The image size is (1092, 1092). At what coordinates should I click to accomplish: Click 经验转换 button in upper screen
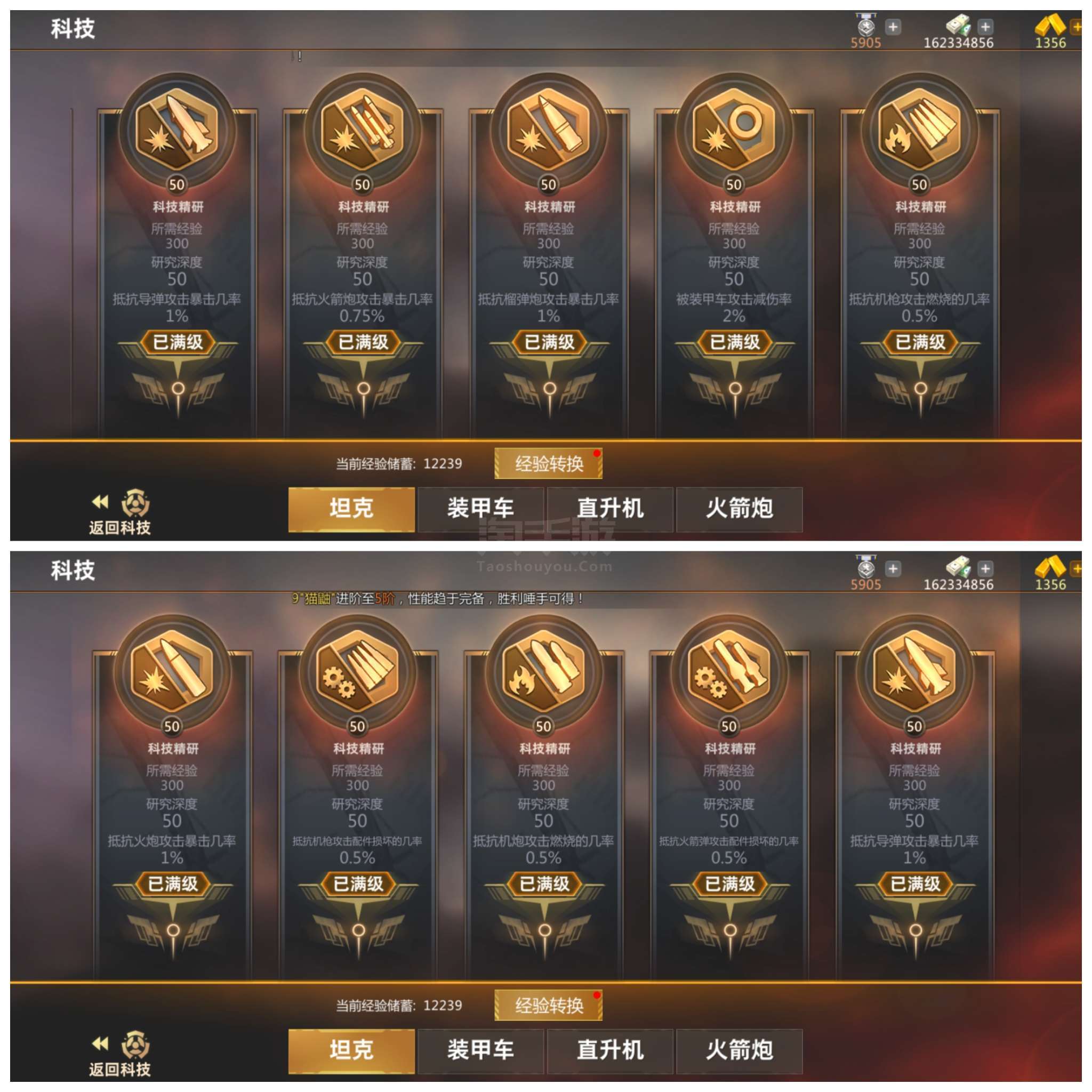point(548,463)
